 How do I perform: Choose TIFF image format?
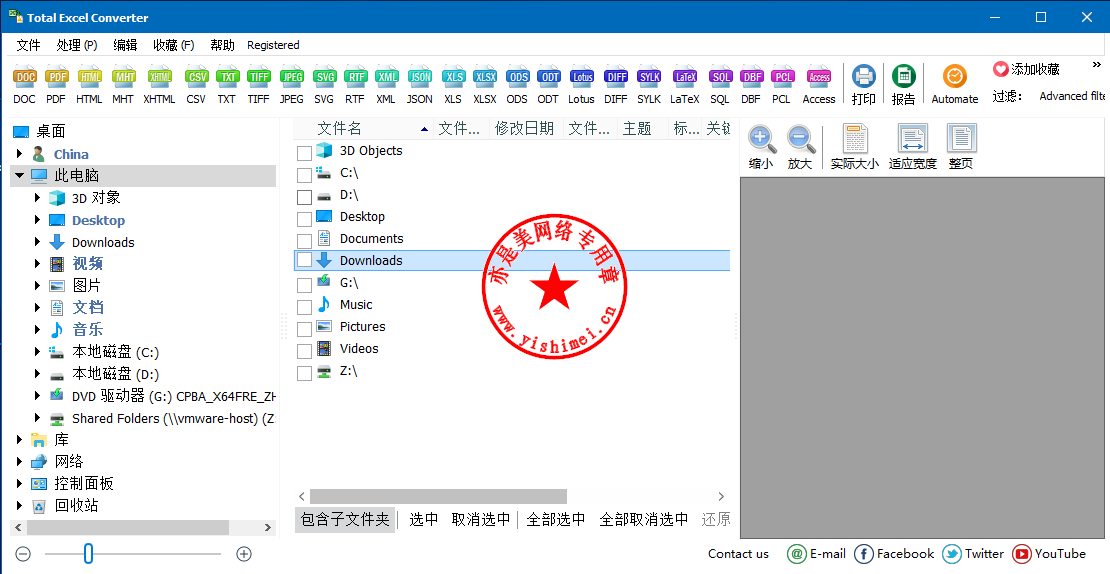click(x=258, y=85)
